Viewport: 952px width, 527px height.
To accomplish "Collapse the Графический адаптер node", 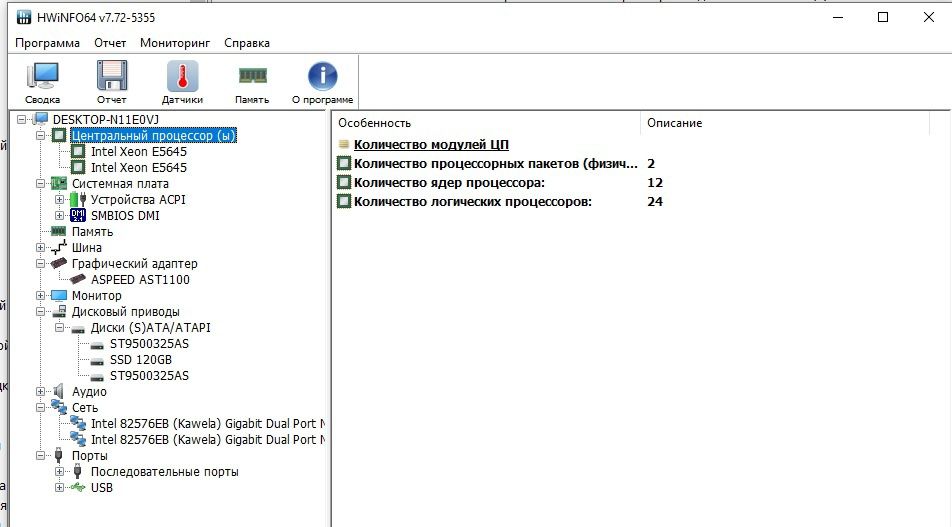I will click(40, 264).
